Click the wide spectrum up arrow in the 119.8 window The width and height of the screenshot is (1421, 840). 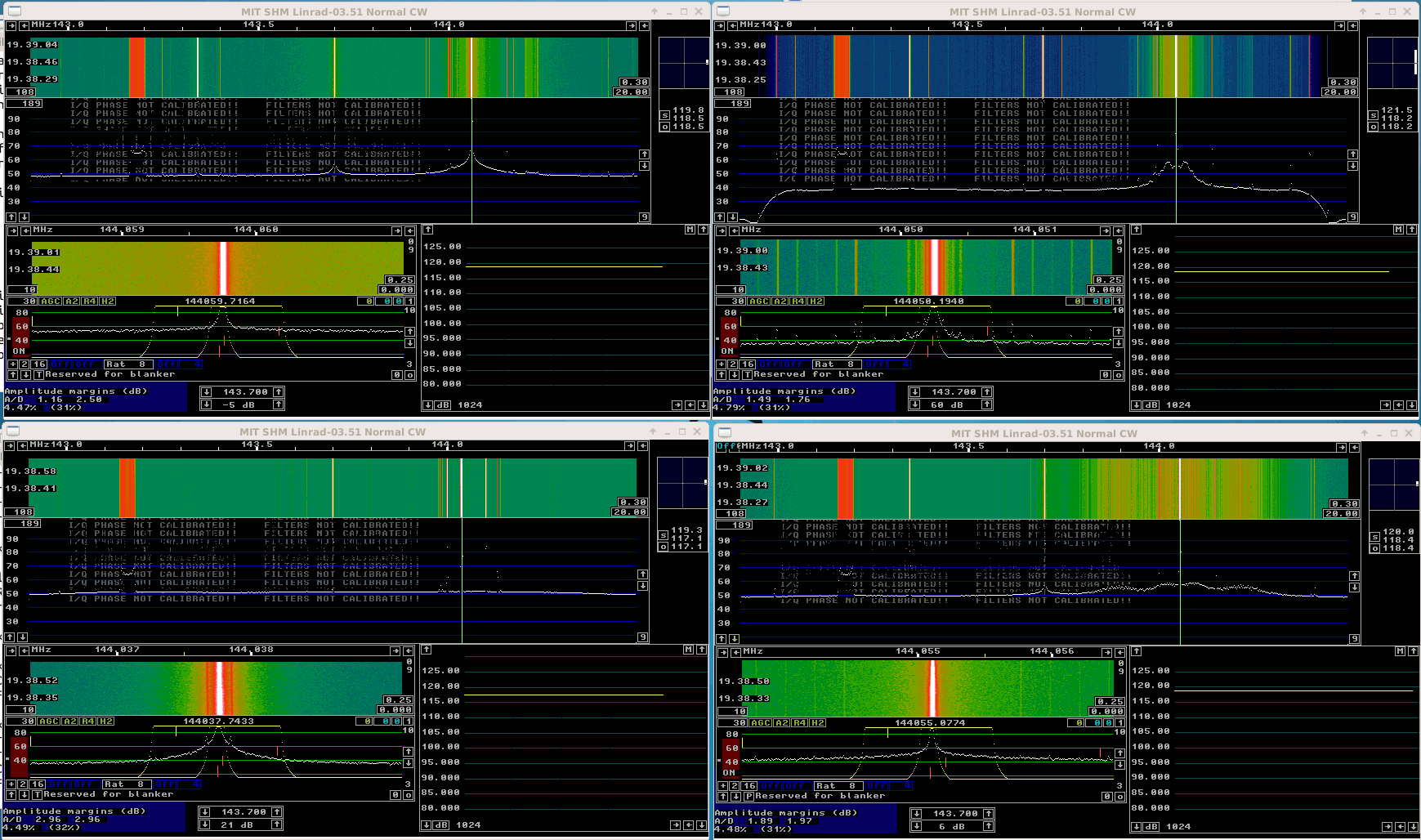tap(645, 154)
